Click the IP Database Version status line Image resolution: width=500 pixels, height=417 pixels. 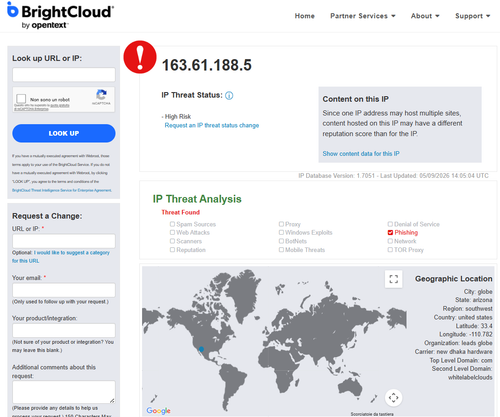393,176
